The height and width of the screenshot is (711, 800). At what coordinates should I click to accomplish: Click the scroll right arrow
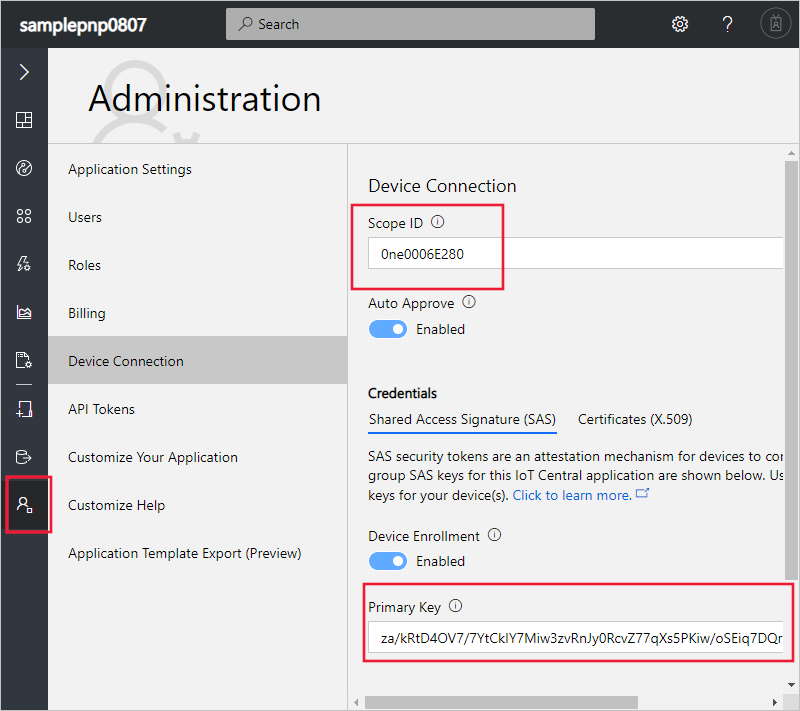(x=774, y=702)
